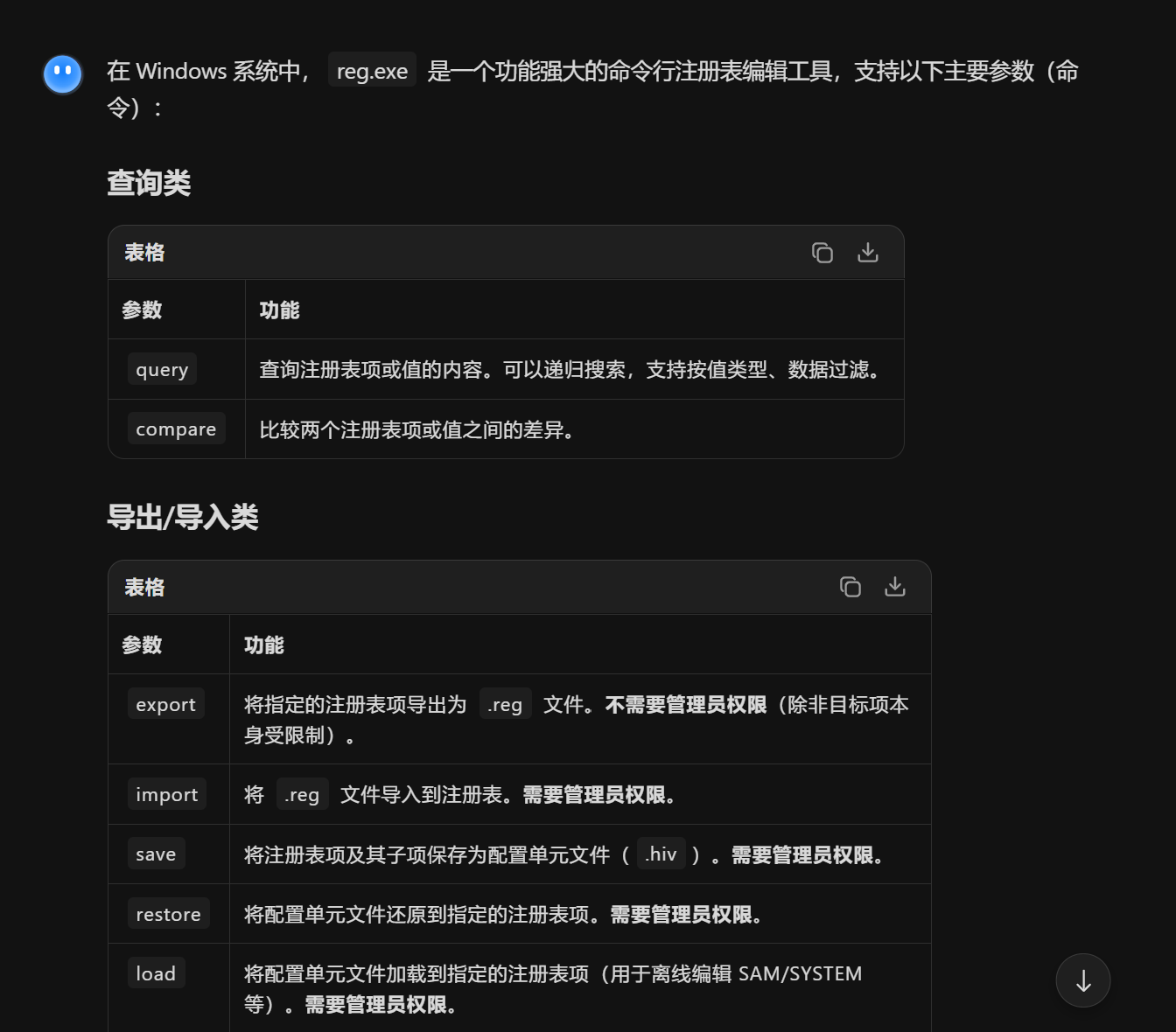Click the save row description text

(x=564, y=854)
